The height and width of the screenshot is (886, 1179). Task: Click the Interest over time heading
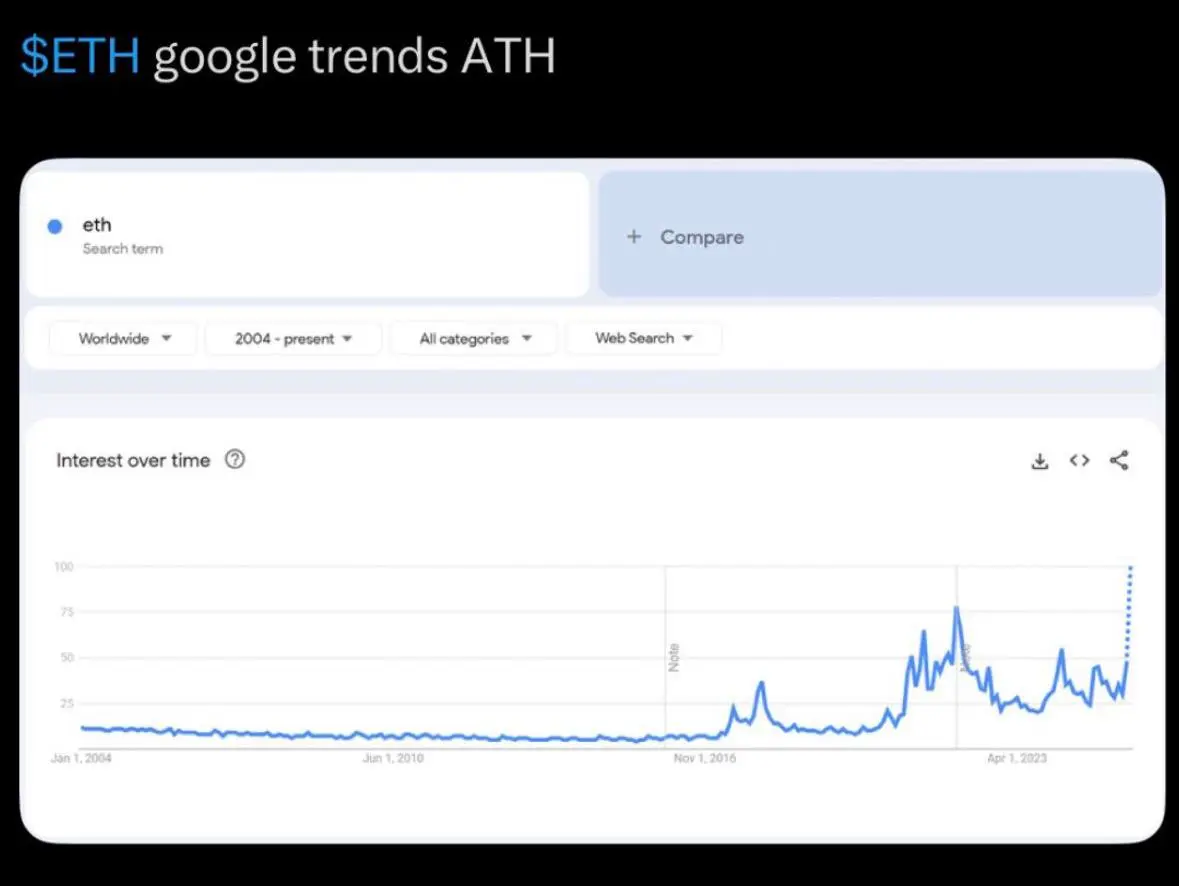coord(133,460)
